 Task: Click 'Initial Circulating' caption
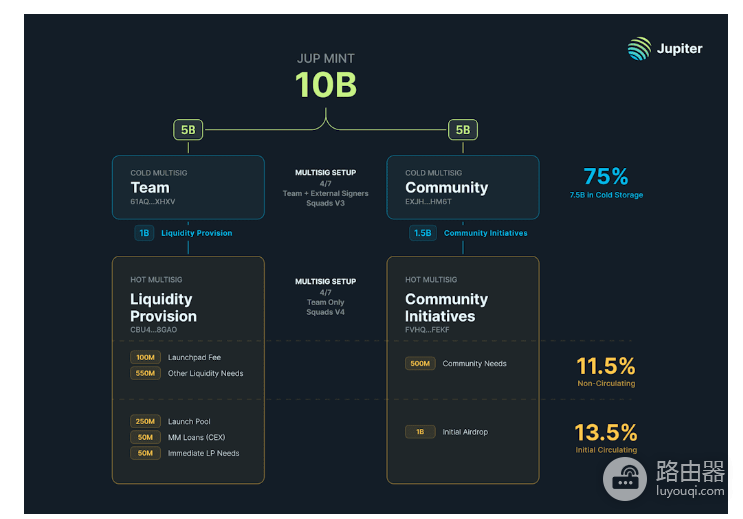click(x=606, y=450)
